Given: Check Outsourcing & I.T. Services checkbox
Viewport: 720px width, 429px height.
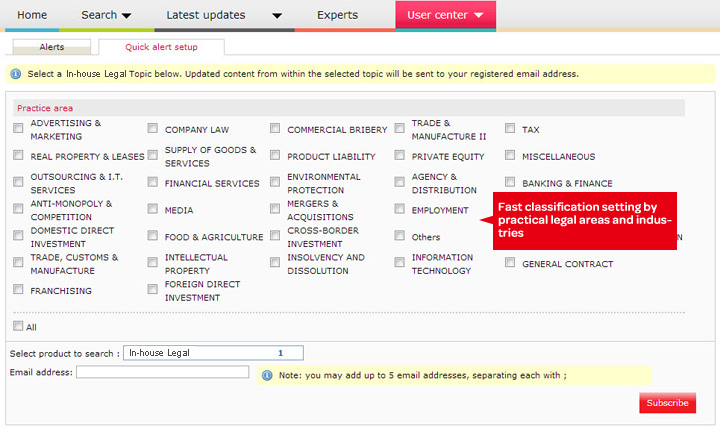Looking at the screenshot, I should point(18,181).
